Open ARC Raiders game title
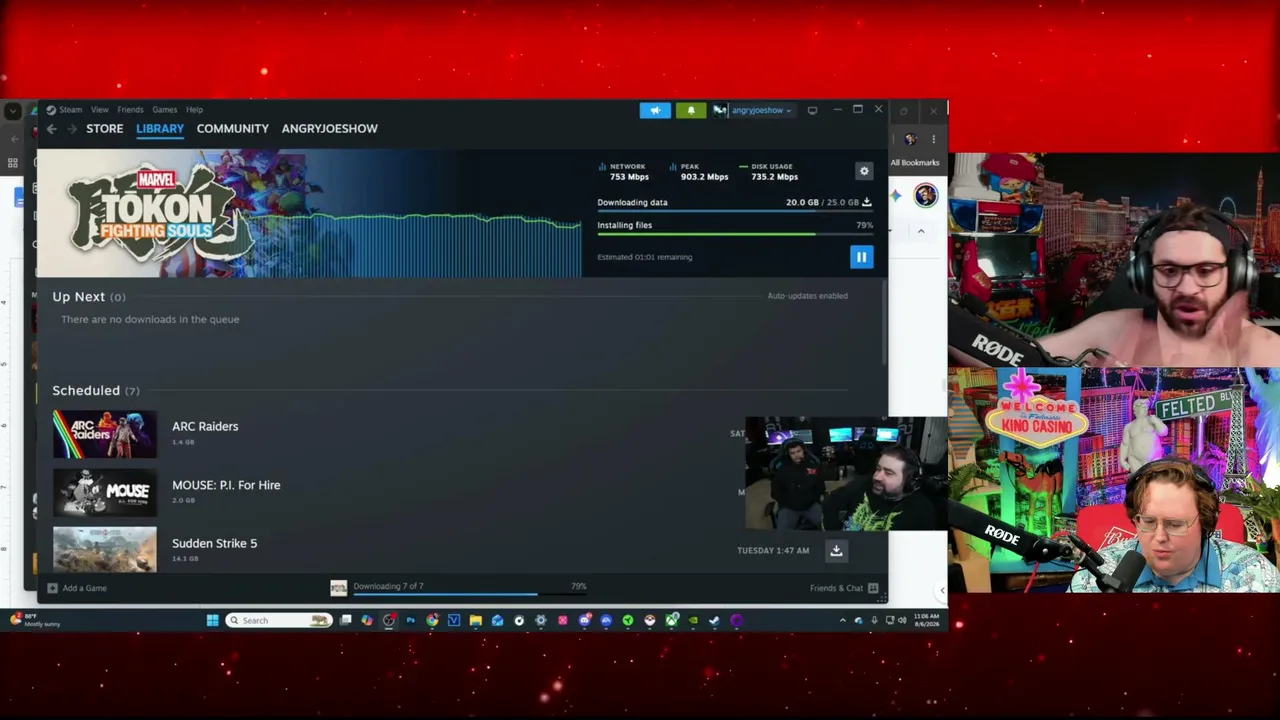 click(x=205, y=426)
